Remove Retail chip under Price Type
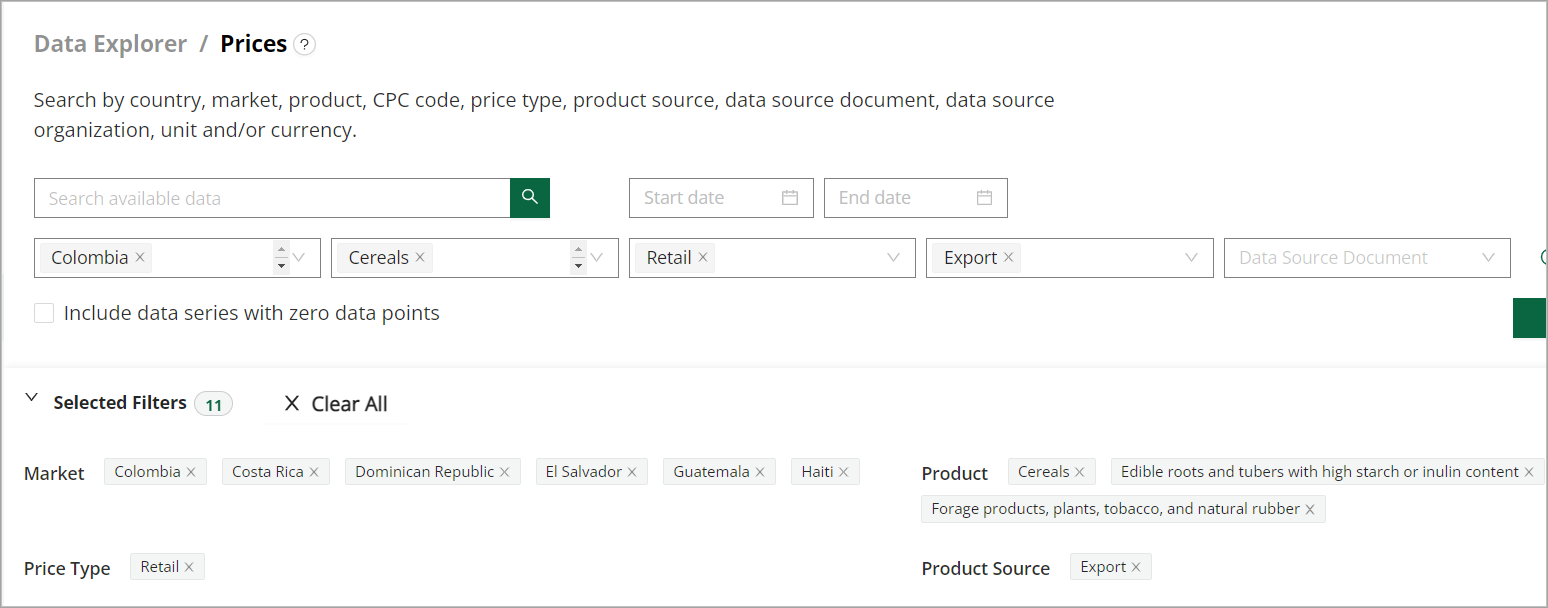1548x608 pixels. coord(189,567)
